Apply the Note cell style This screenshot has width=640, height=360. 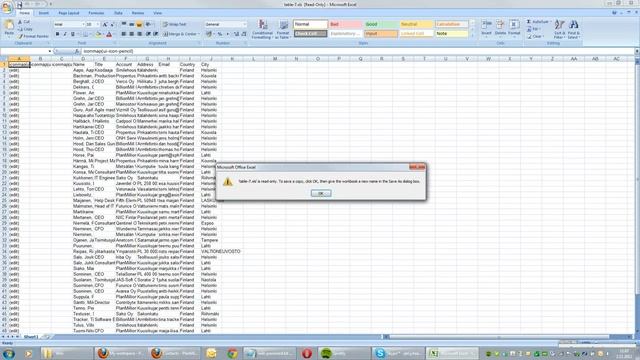tap(451, 33)
